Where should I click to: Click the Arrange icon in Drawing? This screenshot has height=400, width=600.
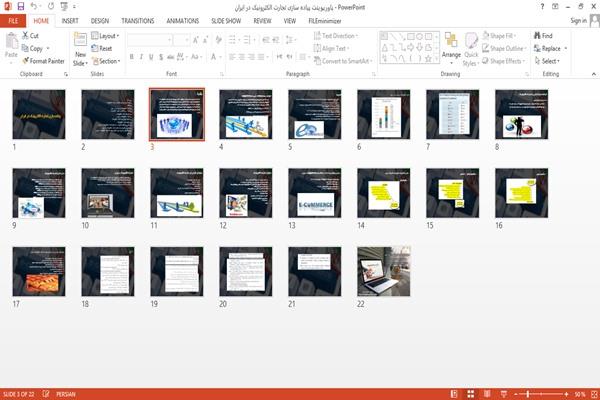(x=451, y=40)
